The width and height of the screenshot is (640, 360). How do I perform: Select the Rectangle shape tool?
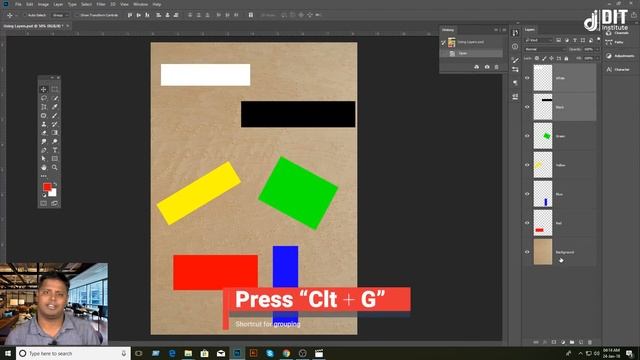click(55, 159)
